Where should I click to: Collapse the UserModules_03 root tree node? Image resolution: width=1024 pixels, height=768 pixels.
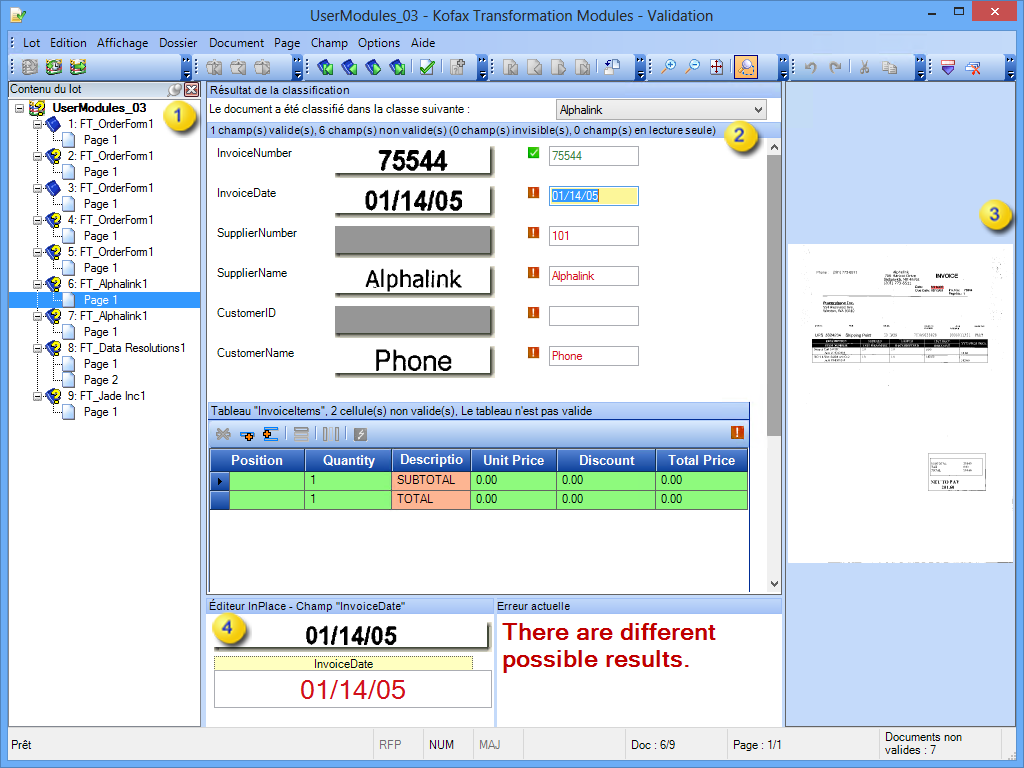pyautogui.click(x=20, y=107)
